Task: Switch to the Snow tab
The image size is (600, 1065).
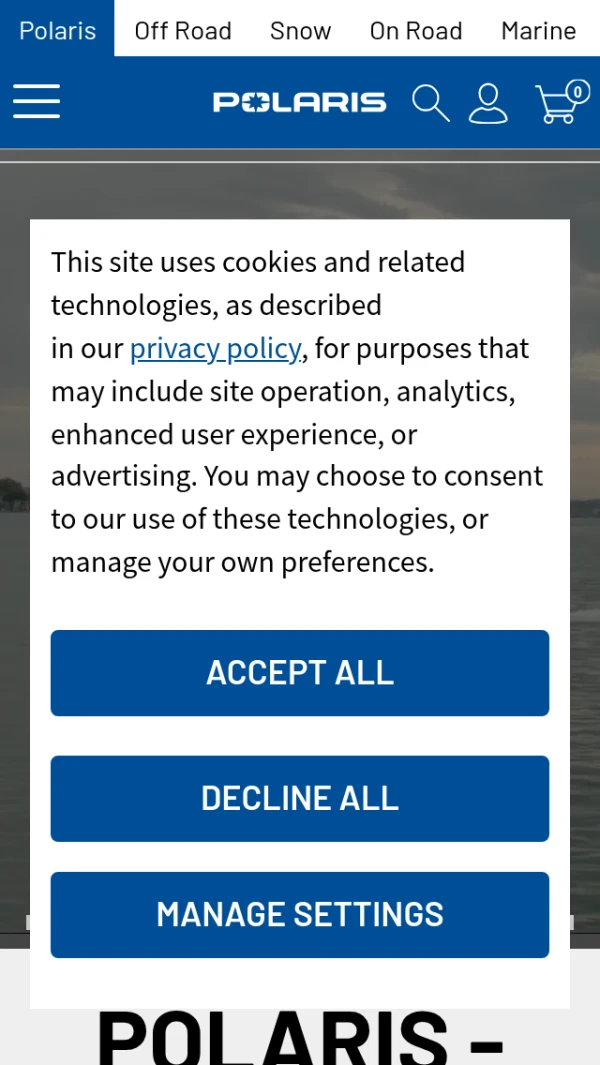Action: tap(300, 30)
